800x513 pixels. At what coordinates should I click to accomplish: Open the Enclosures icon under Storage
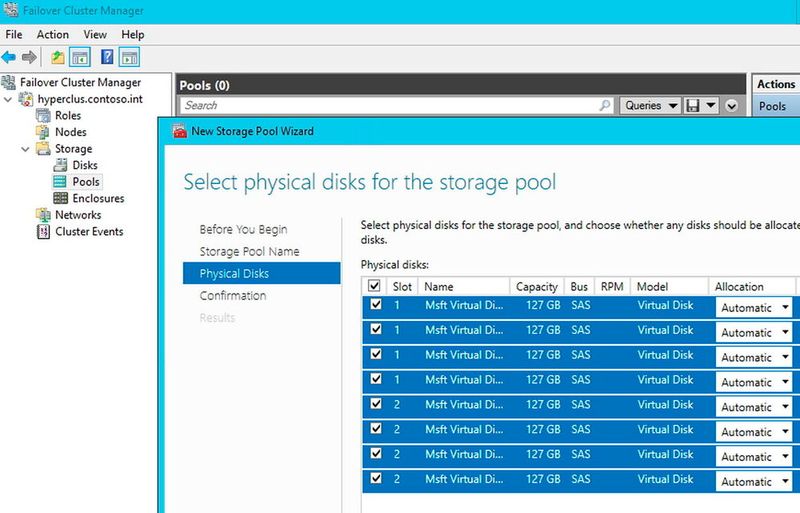[x=60, y=198]
